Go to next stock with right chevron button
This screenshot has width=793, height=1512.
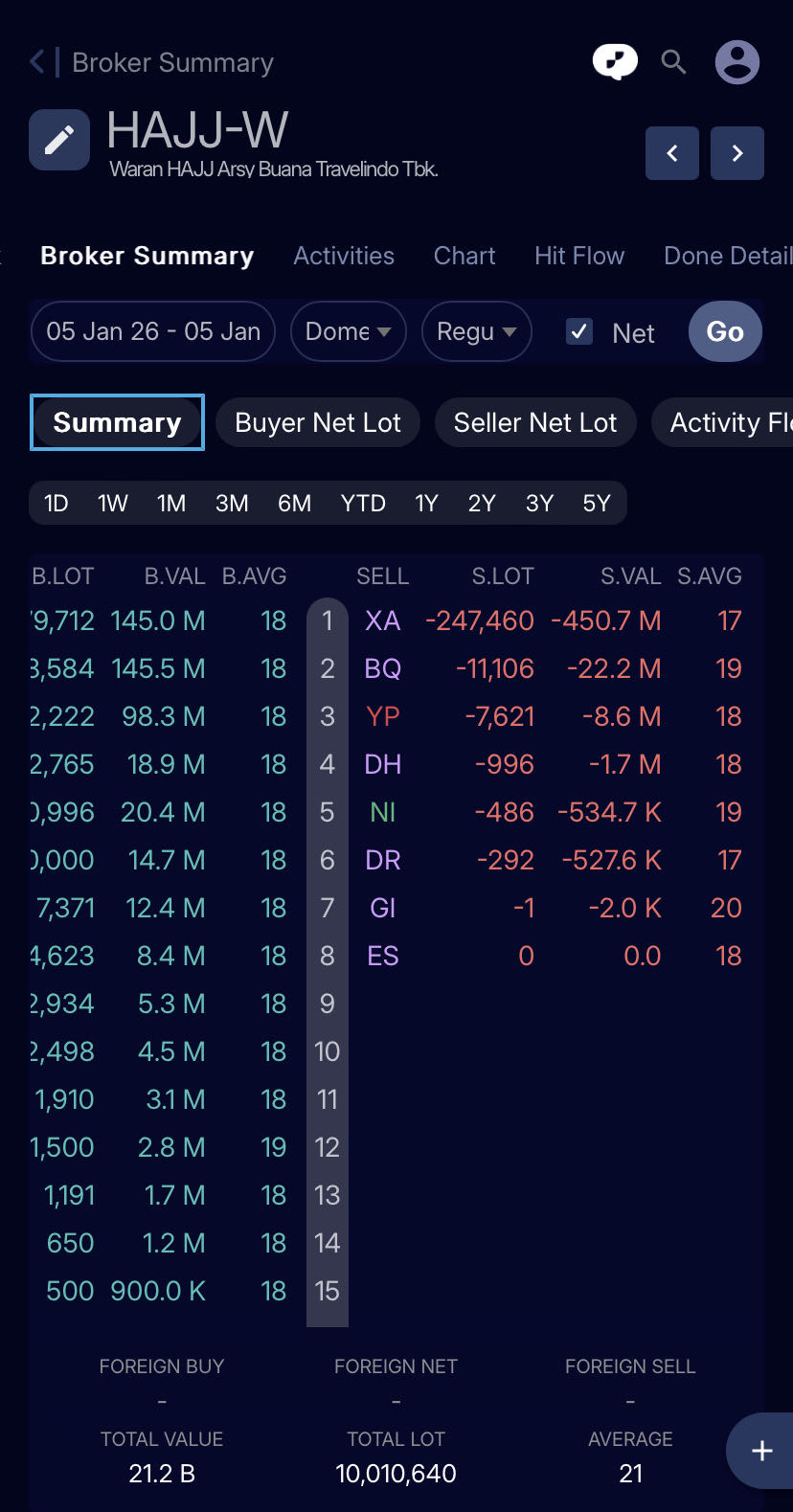(x=736, y=153)
